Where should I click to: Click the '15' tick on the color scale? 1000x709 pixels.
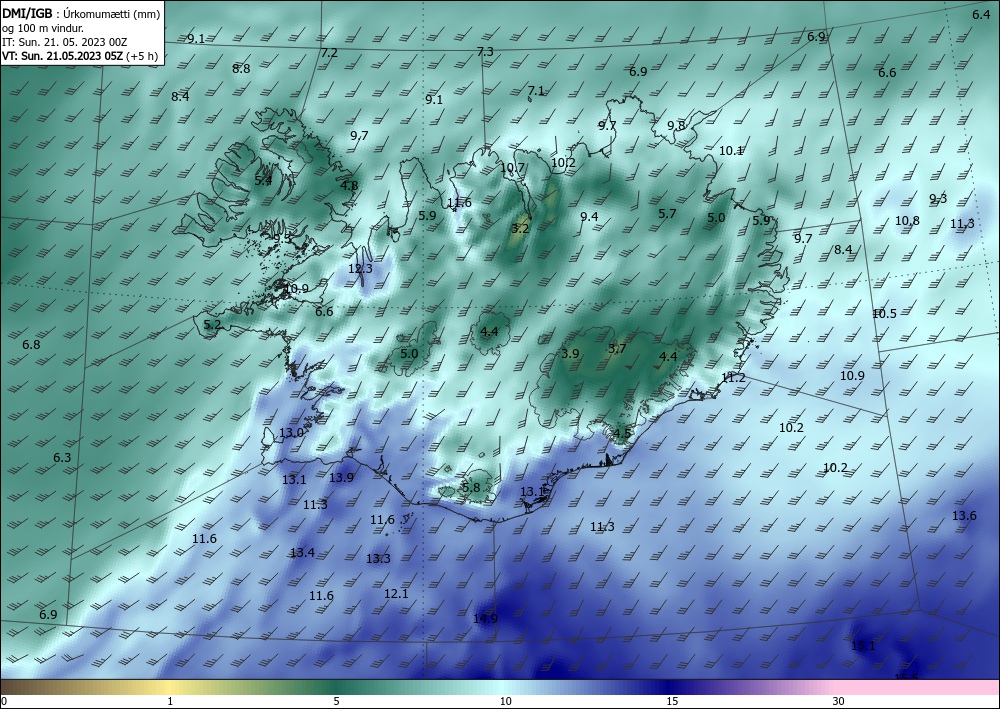click(x=672, y=701)
